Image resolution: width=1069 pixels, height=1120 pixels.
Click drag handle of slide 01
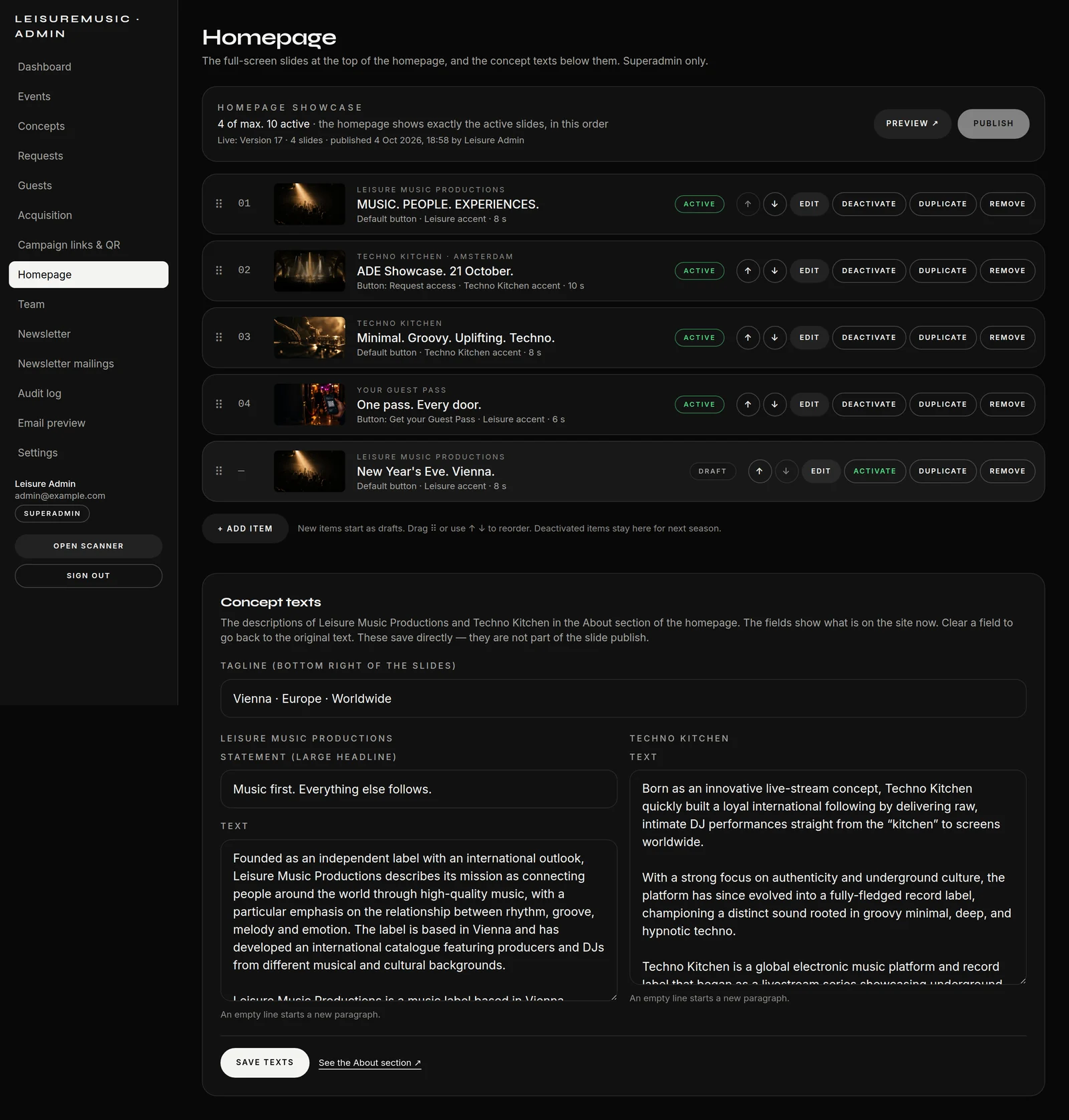tap(218, 204)
